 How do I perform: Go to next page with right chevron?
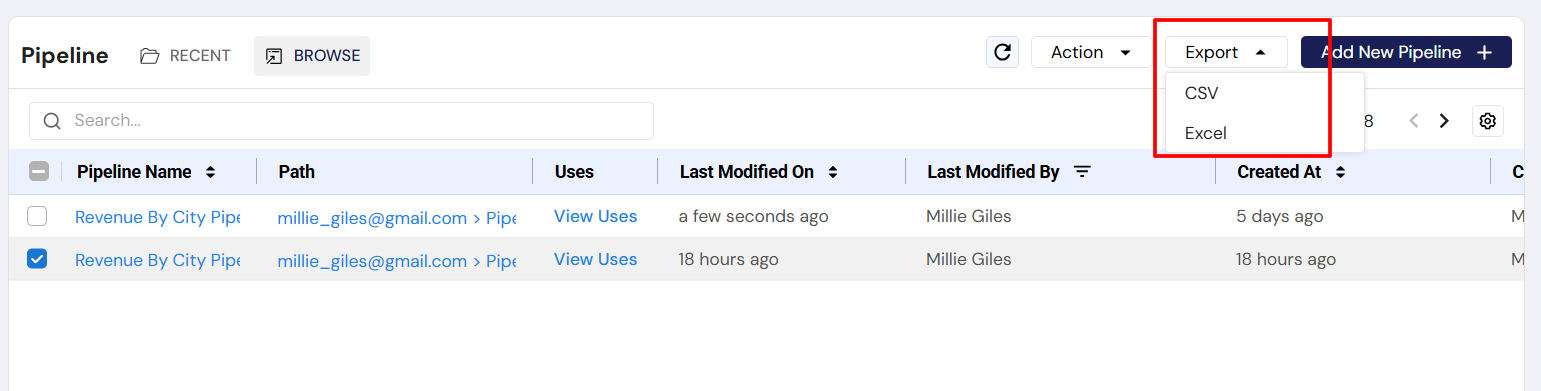[1444, 121]
